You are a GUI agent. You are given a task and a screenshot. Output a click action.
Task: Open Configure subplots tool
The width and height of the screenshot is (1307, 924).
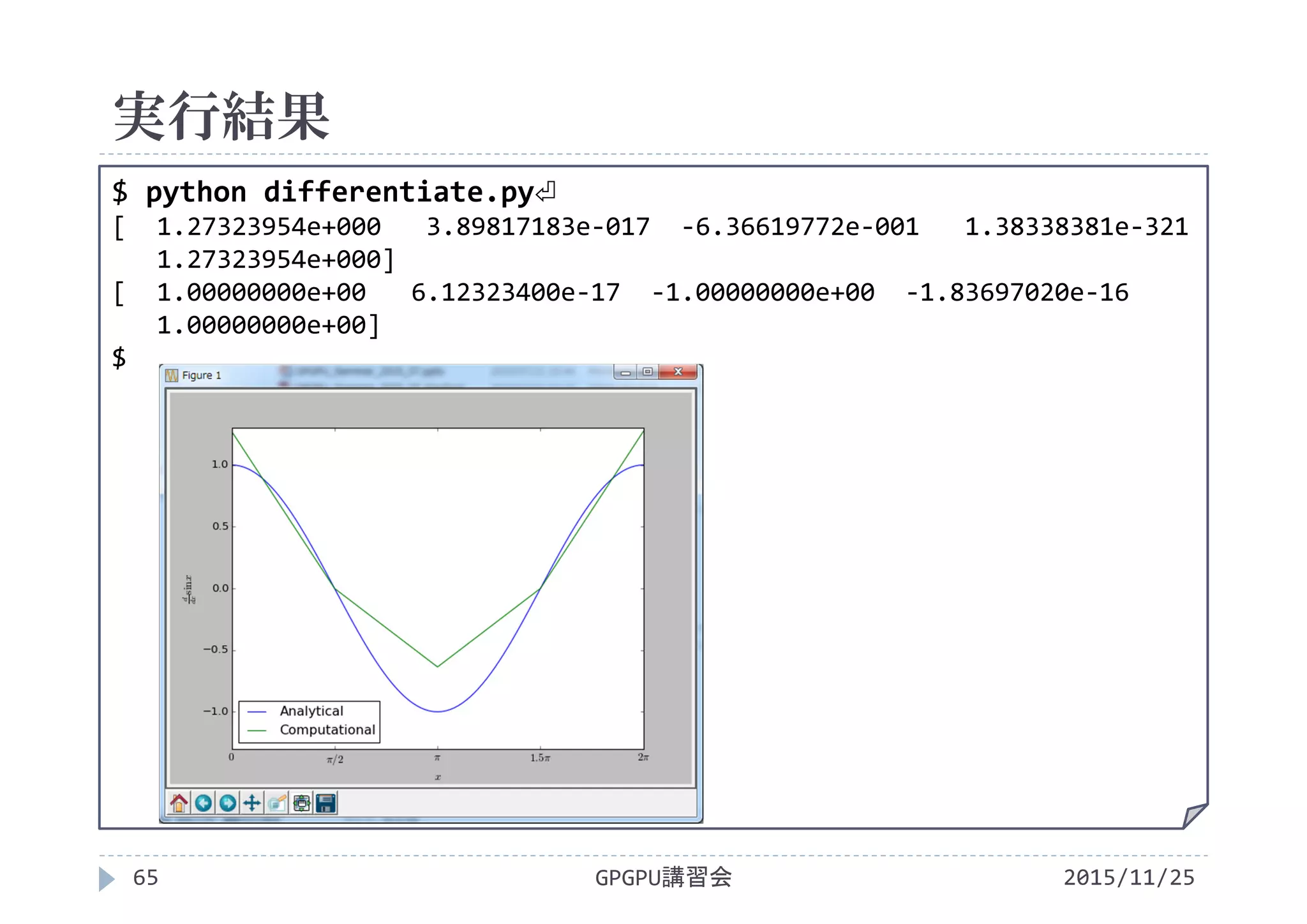tap(301, 802)
